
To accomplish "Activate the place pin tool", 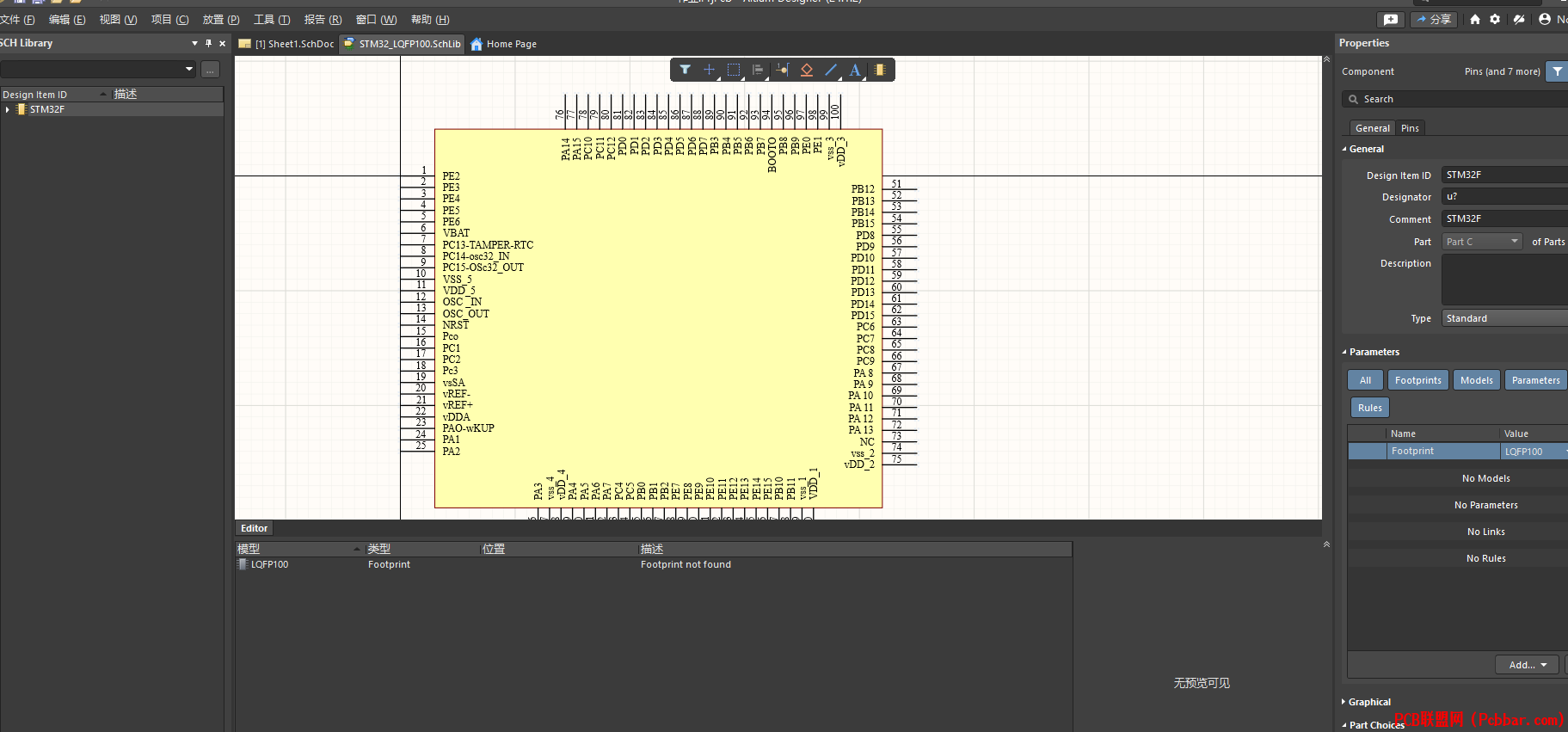I will click(782, 70).
